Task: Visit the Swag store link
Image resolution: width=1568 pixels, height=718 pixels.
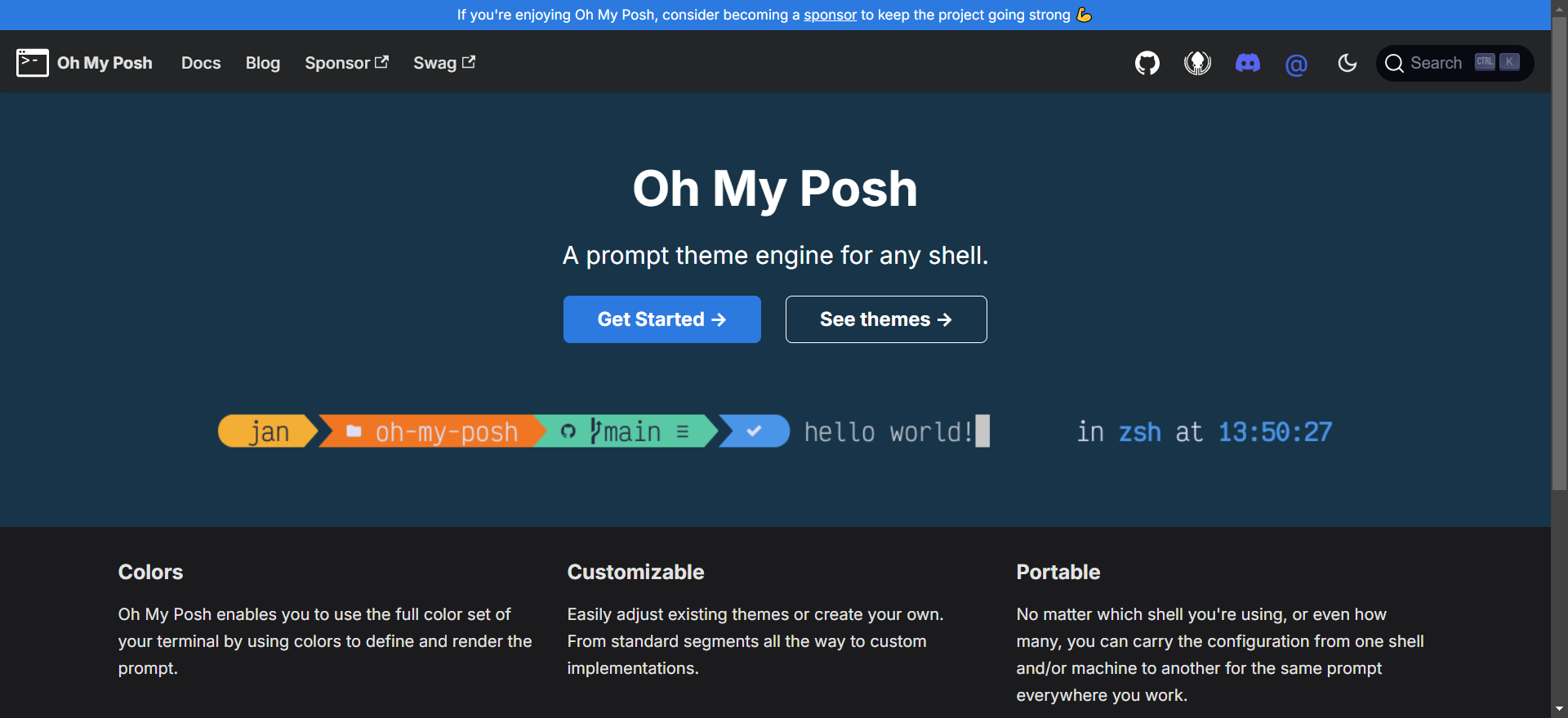Action: click(x=443, y=63)
